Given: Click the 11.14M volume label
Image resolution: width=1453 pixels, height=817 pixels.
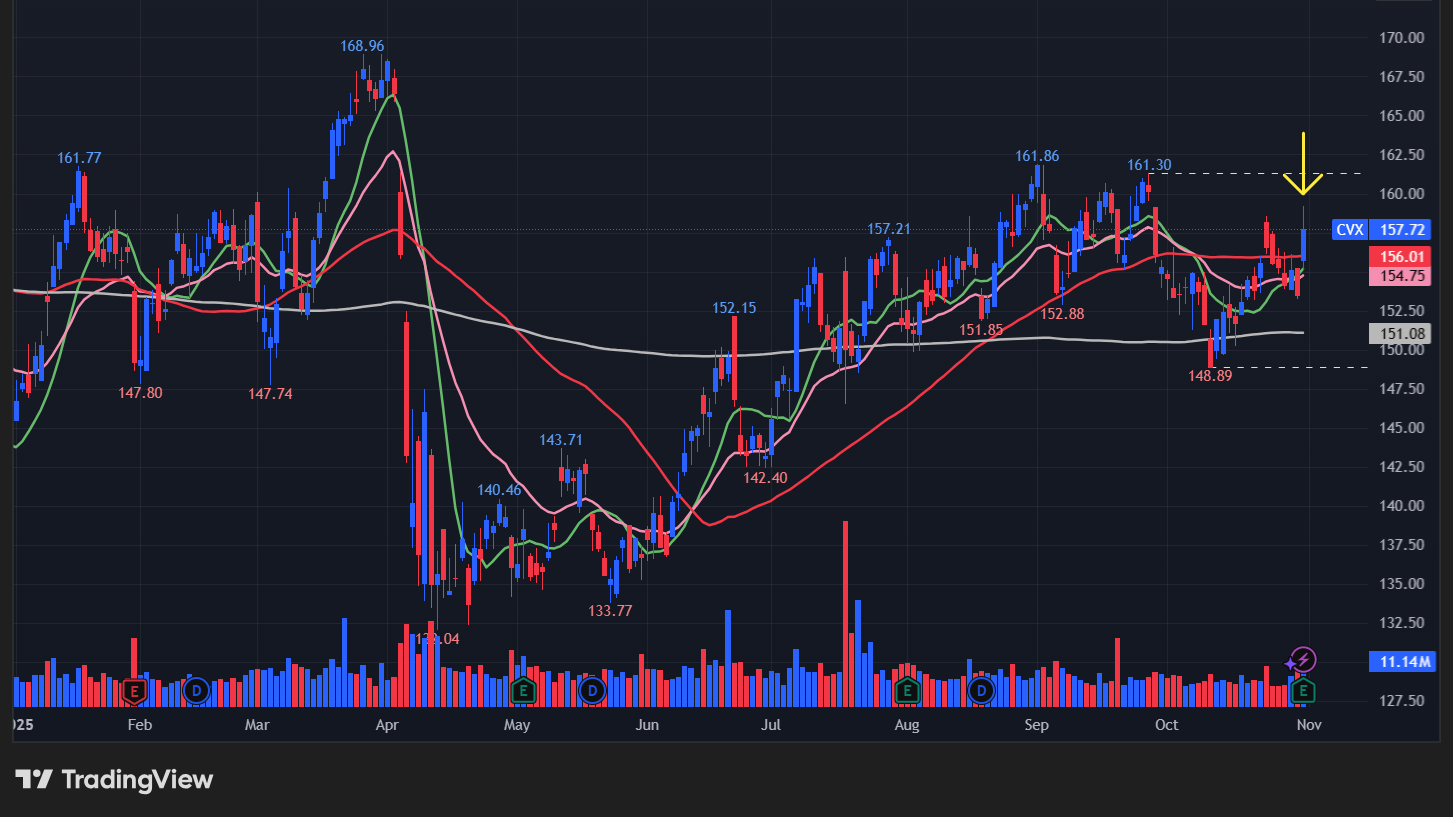Looking at the screenshot, I should (1402, 662).
